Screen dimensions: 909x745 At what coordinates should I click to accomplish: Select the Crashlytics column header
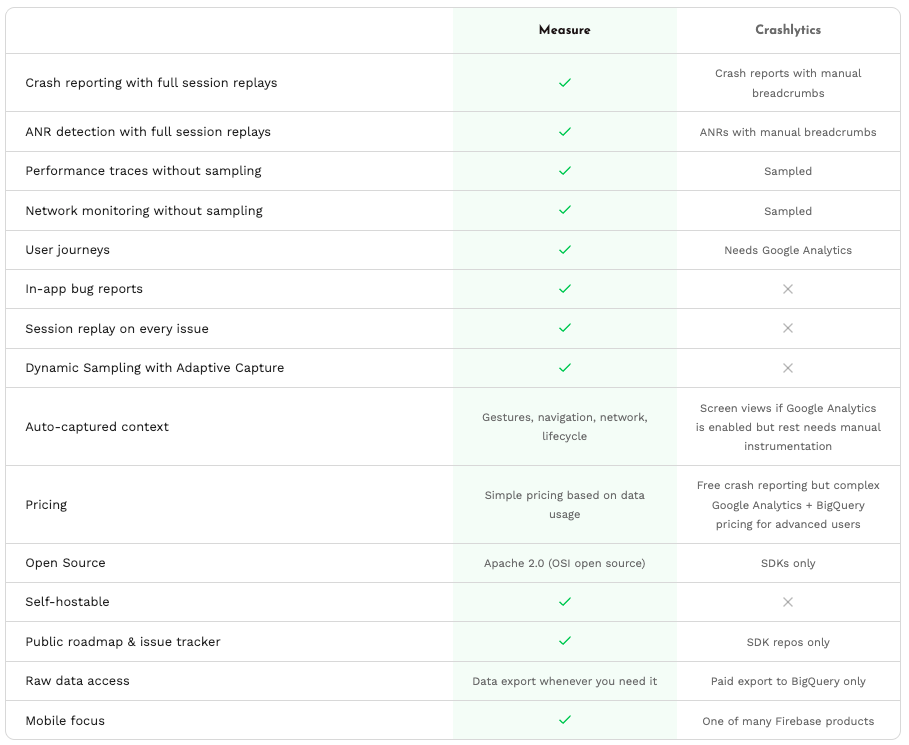click(788, 30)
